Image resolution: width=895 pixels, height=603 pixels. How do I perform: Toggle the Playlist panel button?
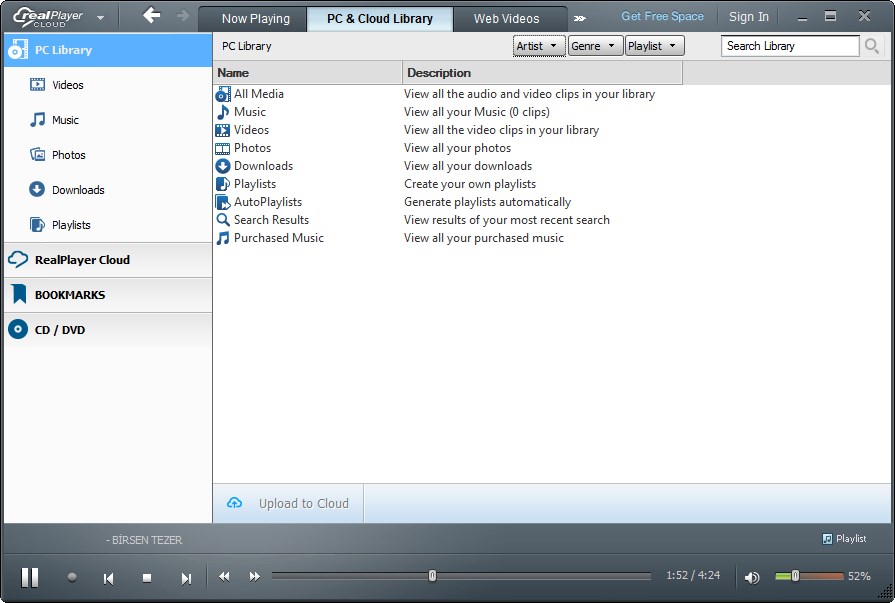click(x=844, y=538)
